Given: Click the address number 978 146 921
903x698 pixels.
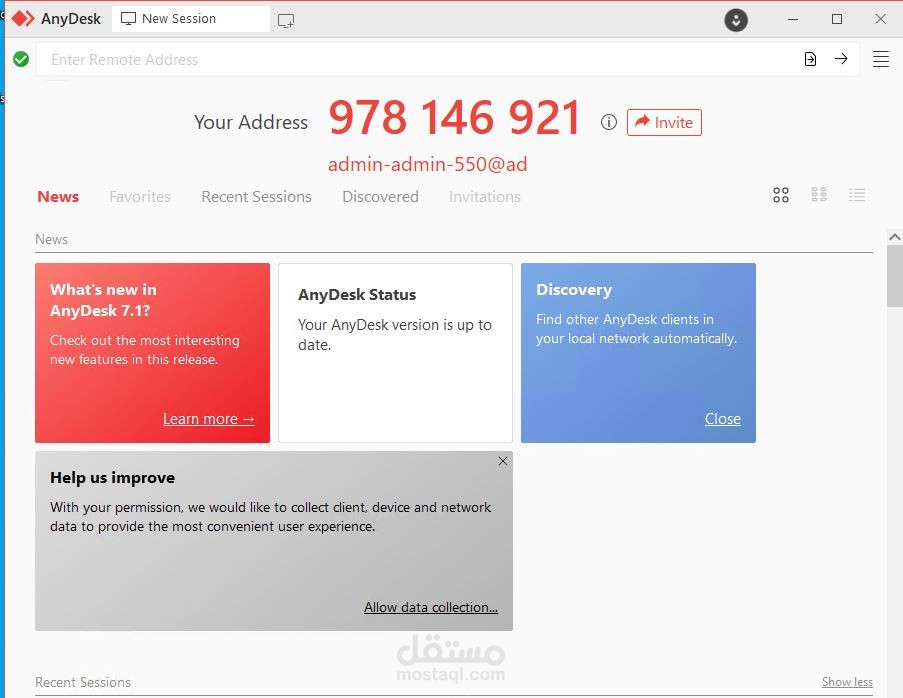Looking at the screenshot, I should point(454,117).
